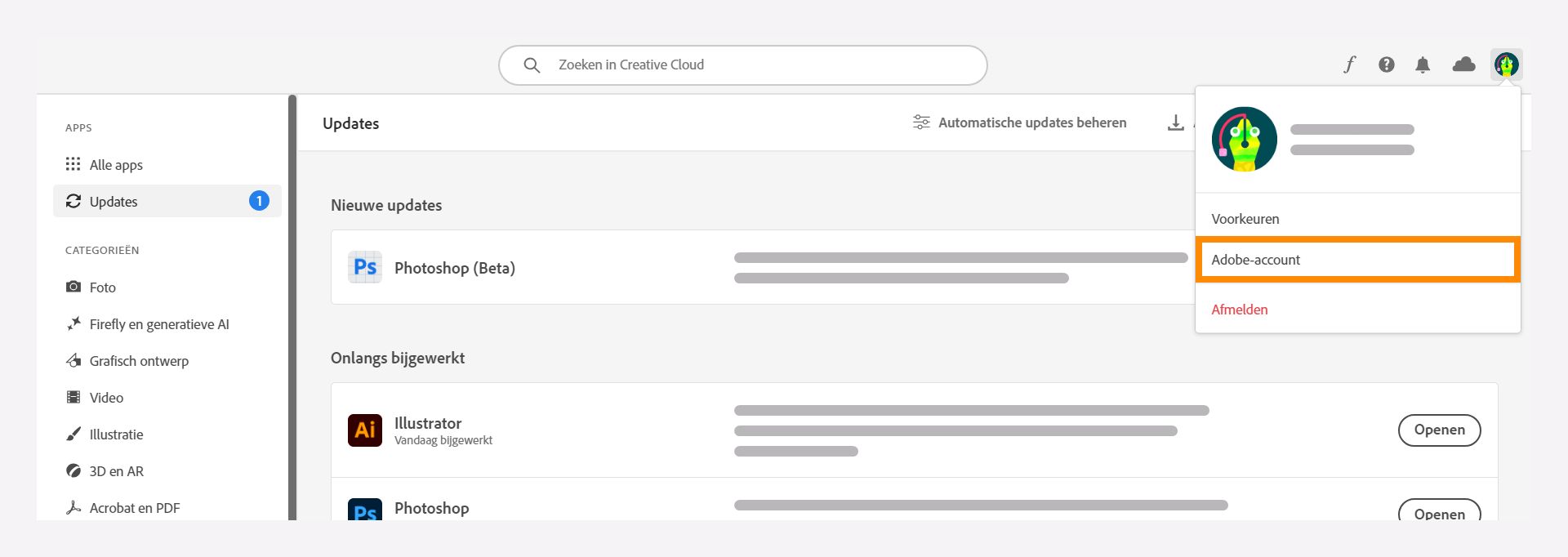
Task: Open the Photoshop (Beta) app icon
Action: click(365, 267)
